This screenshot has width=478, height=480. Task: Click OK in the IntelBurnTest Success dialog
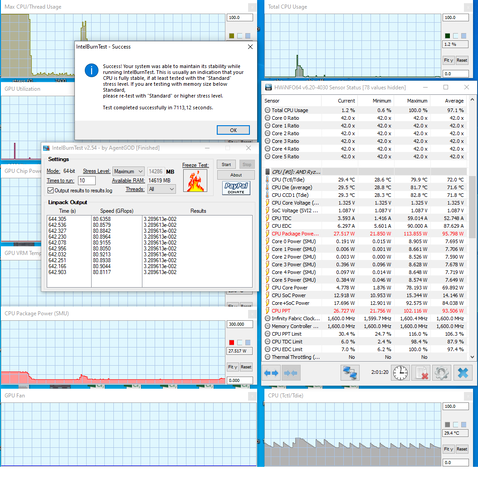(233, 130)
